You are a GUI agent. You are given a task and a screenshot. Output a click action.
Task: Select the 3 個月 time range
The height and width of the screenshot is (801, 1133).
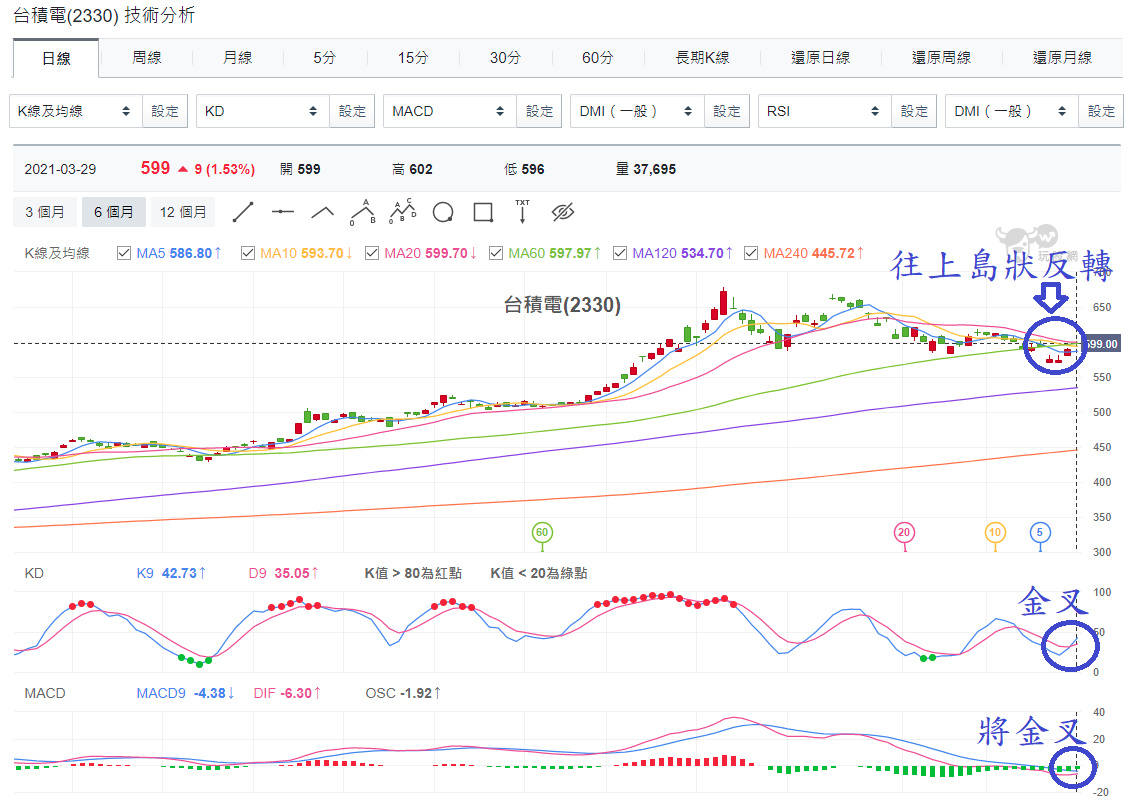pyautogui.click(x=45, y=212)
